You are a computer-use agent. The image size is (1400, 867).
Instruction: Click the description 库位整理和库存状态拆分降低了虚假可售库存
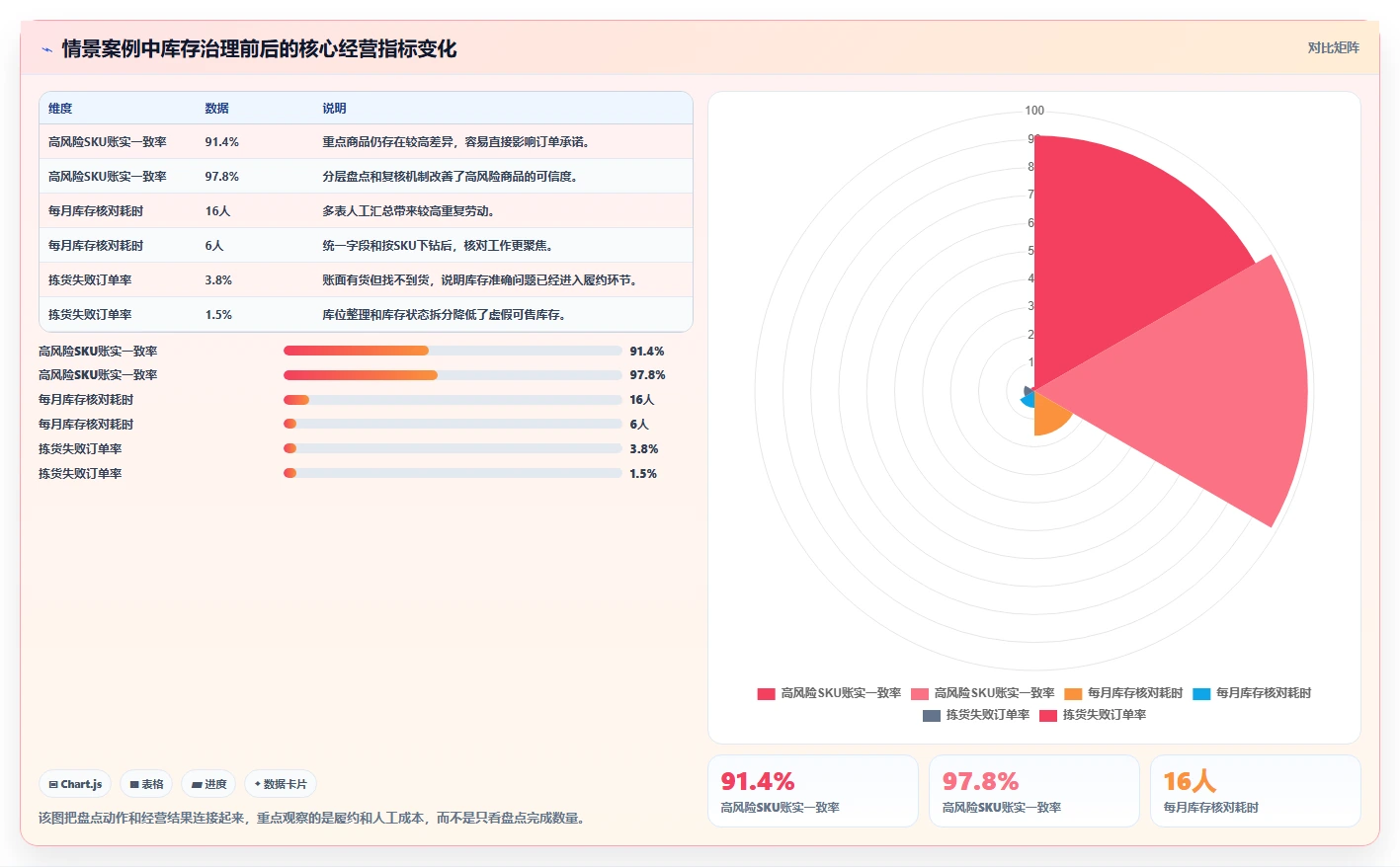(444, 315)
